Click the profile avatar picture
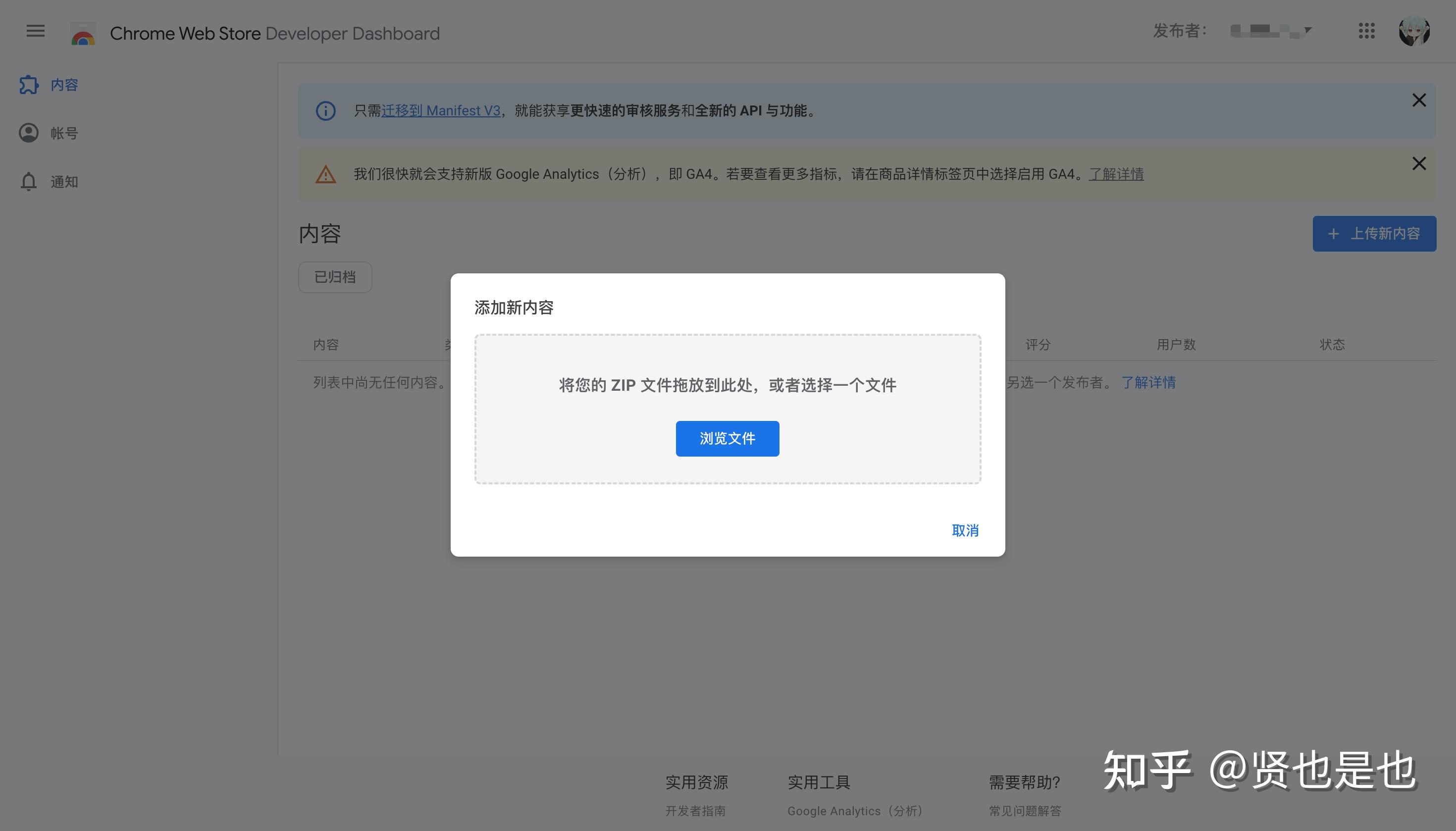Image resolution: width=1456 pixels, height=831 pixels. (1415, 31)
